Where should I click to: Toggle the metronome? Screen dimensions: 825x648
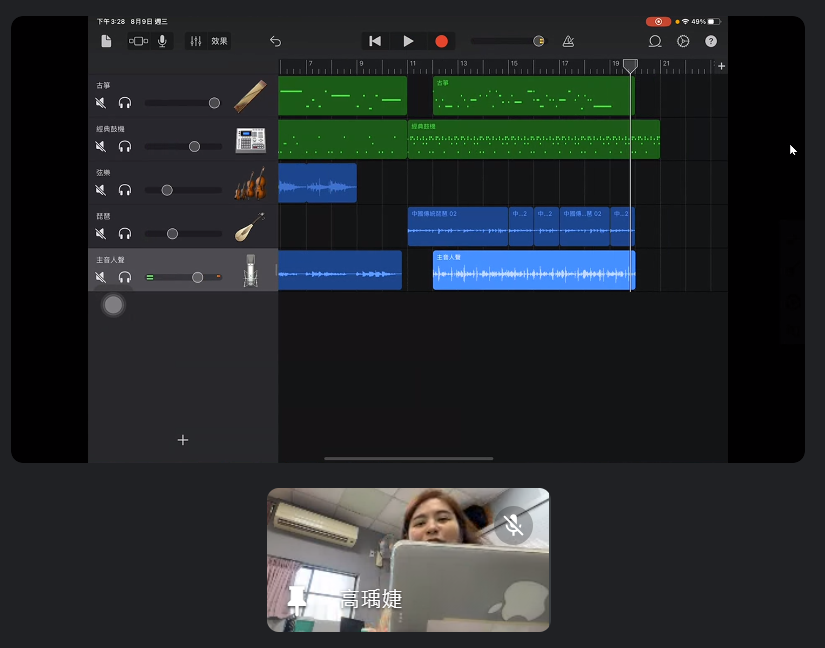[x=568, y=41]
